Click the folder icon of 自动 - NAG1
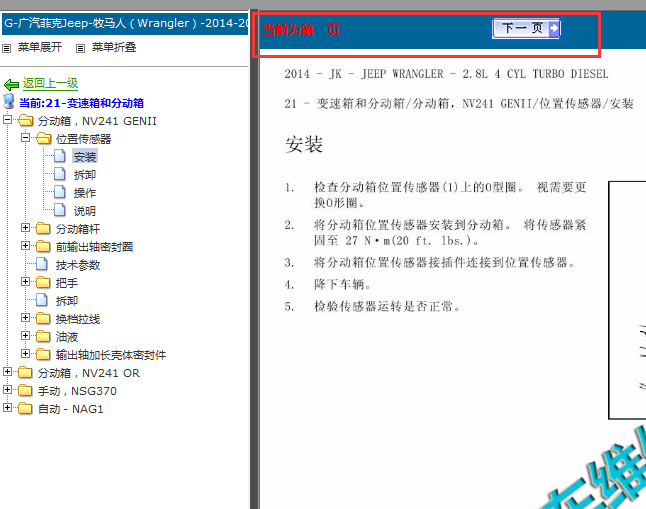 coord(26,408)
